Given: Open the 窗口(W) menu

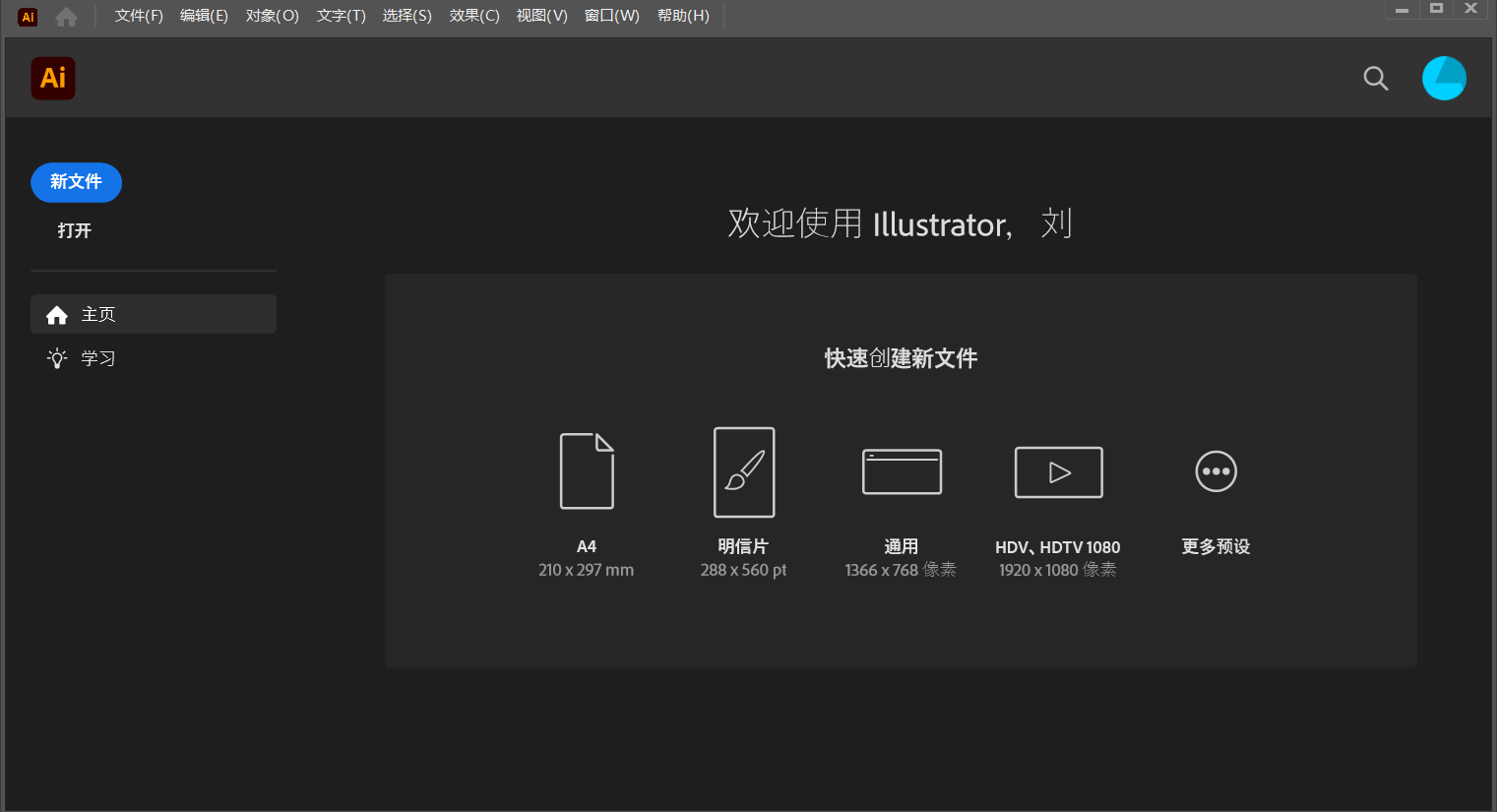Looking at the screenshot, I should (x=612, y=16).
